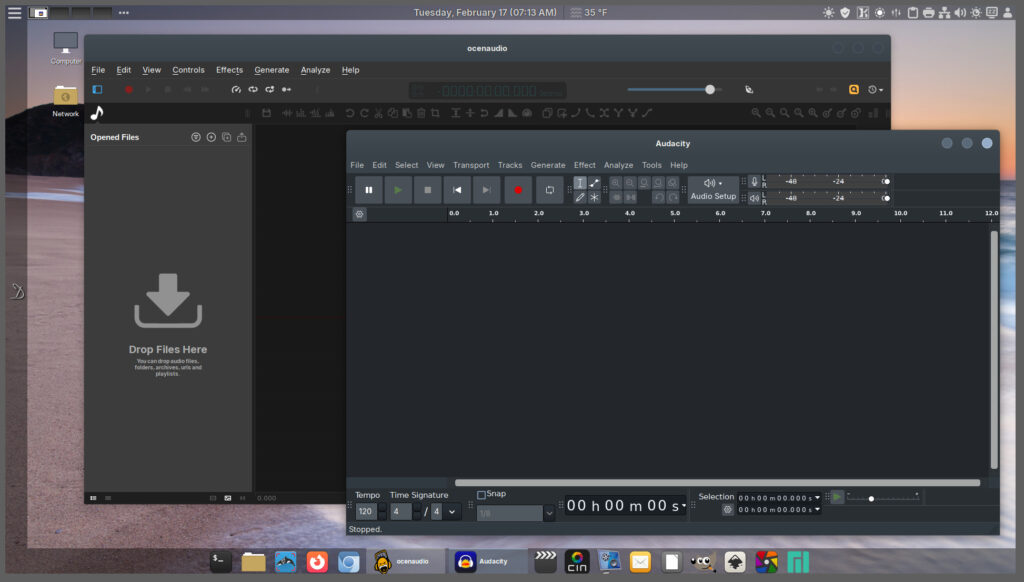
Task: Open ocenaudio's Controls menu
Action: tap(188, 70)
